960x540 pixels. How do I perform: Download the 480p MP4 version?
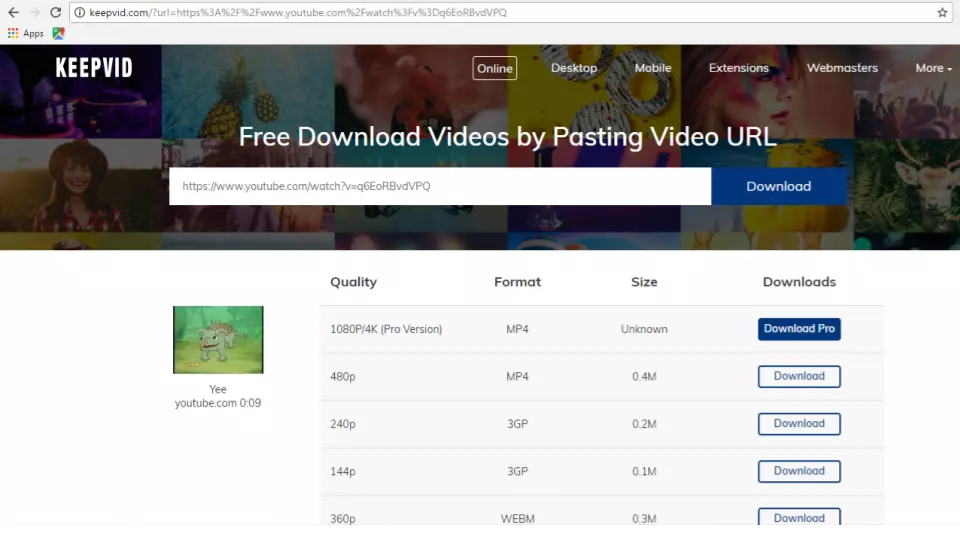coord(799,377)
